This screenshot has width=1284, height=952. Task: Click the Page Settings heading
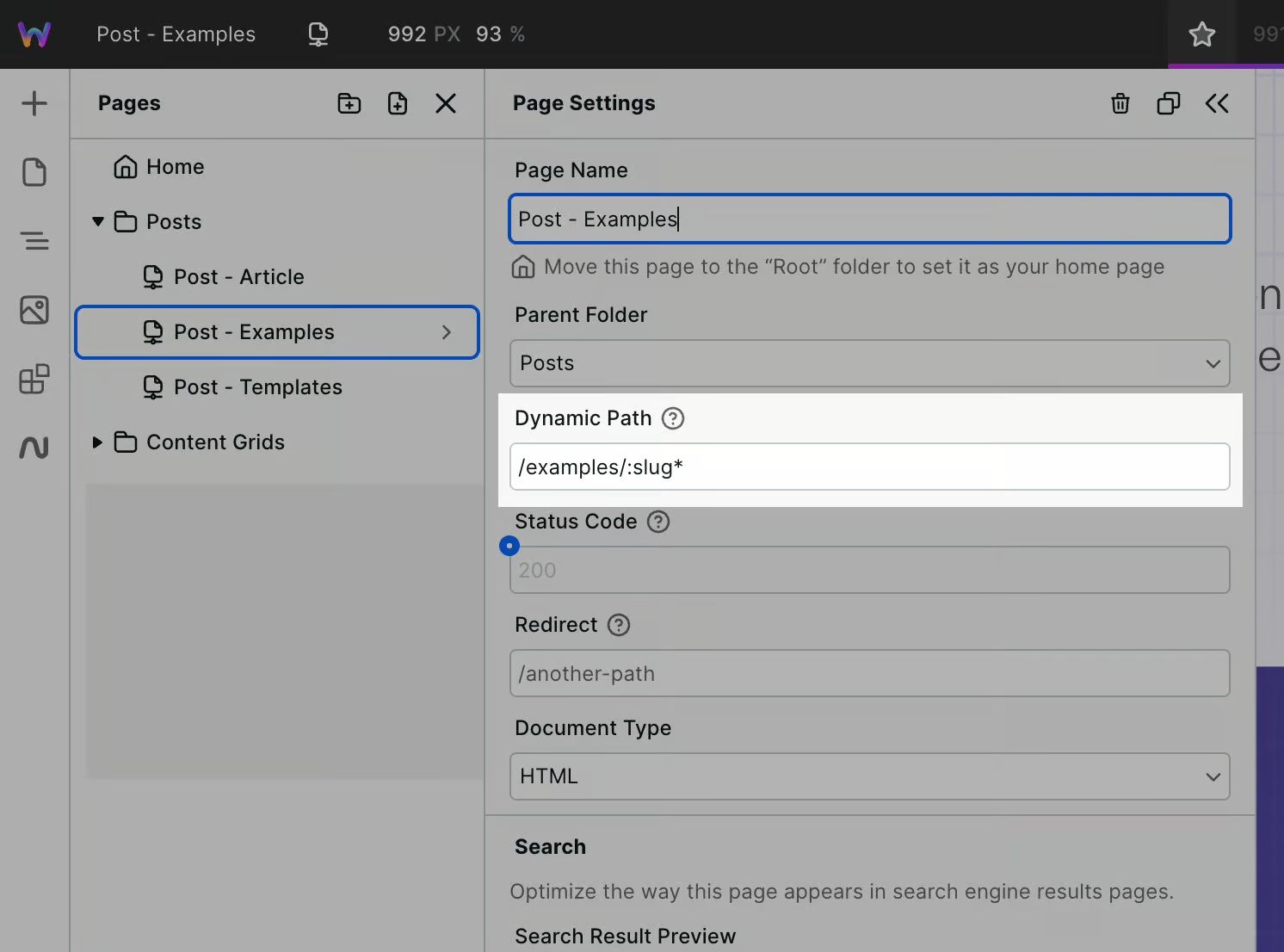pos(583,103)
